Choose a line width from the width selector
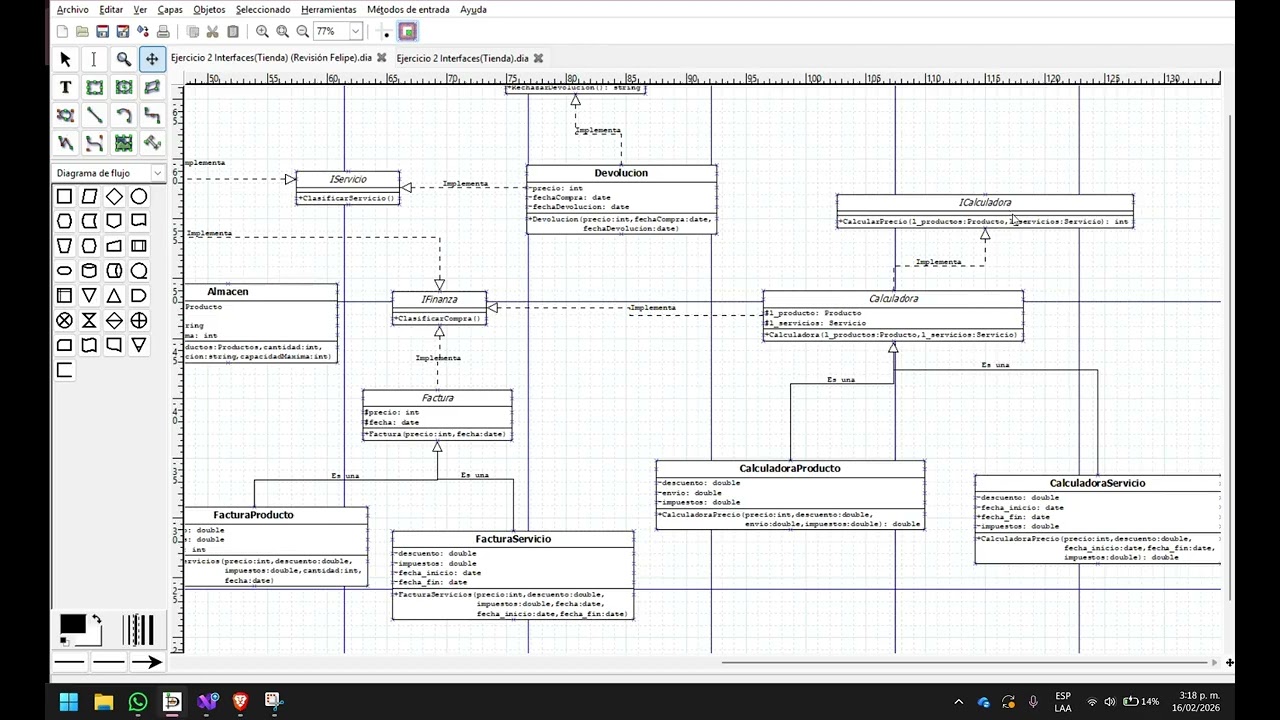This screenshot has height=720, width=1280. point(138,630)
